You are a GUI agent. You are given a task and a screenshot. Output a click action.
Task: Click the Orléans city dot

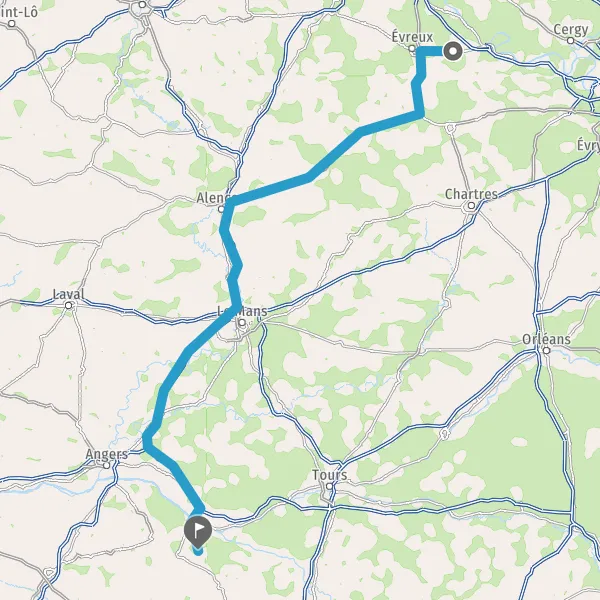[546, 350]
